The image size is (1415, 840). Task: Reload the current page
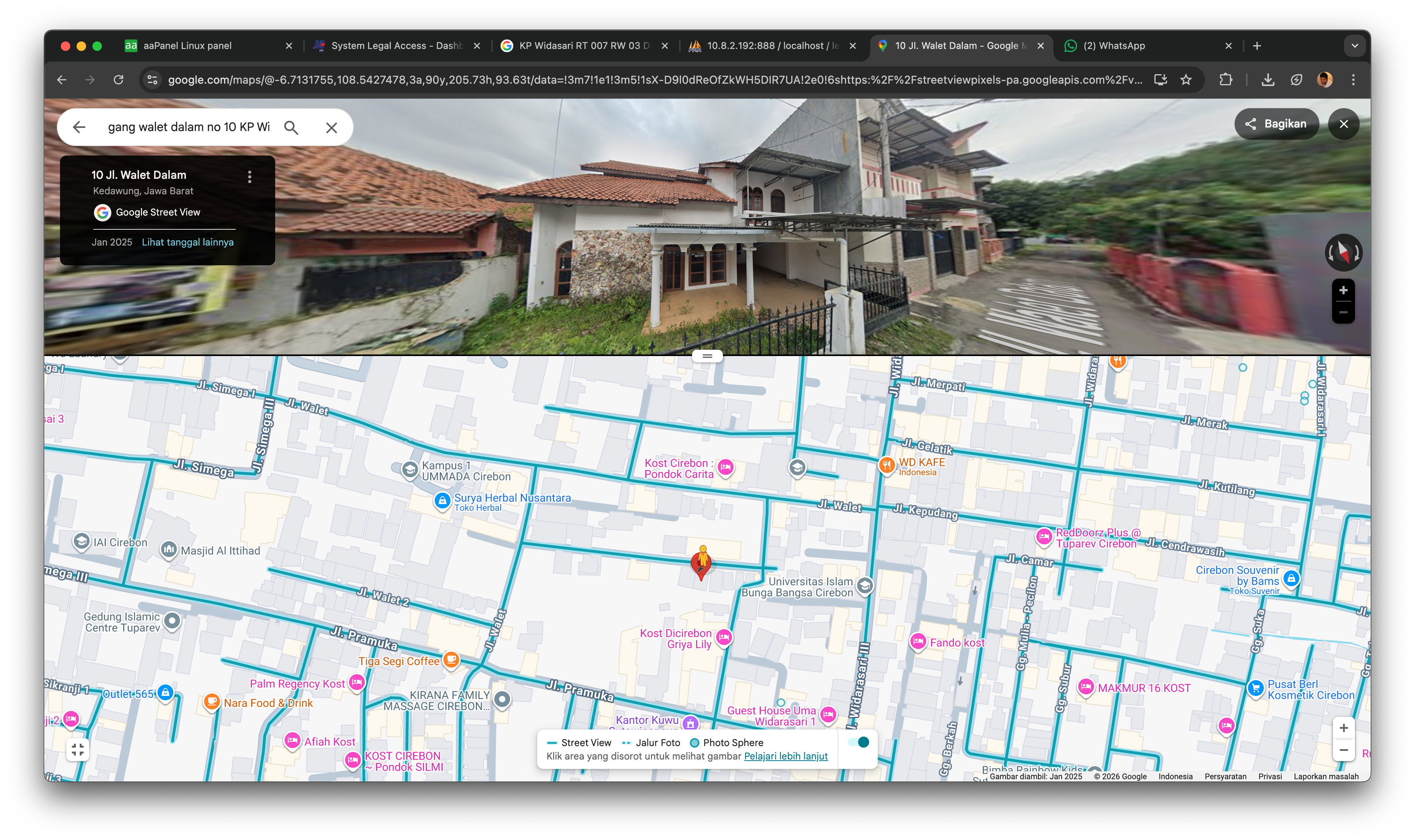(x=118, y=80)
